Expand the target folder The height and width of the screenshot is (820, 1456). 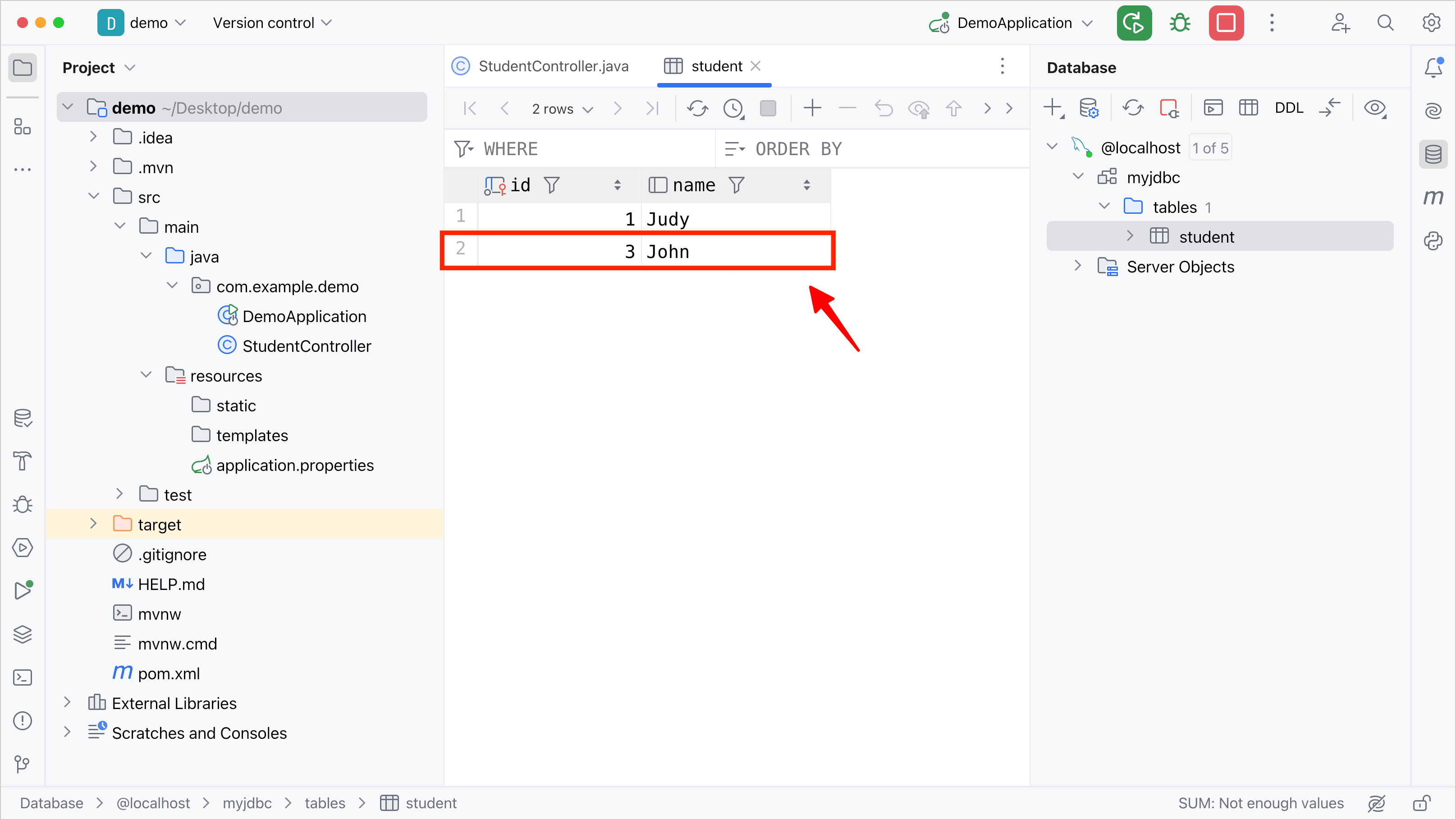click(93, 524)
